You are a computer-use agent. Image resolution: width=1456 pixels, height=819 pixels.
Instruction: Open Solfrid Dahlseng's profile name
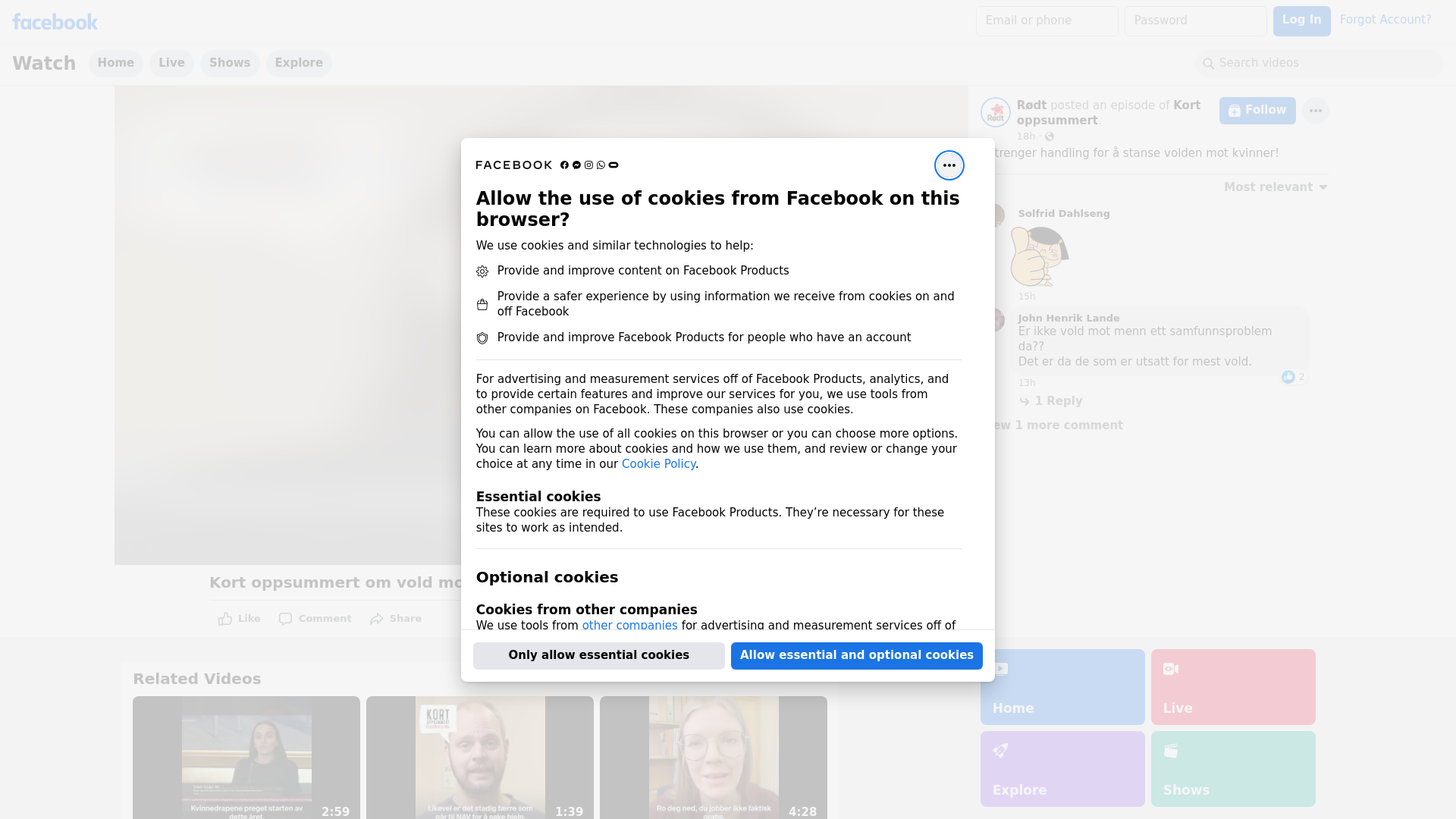1063,214
